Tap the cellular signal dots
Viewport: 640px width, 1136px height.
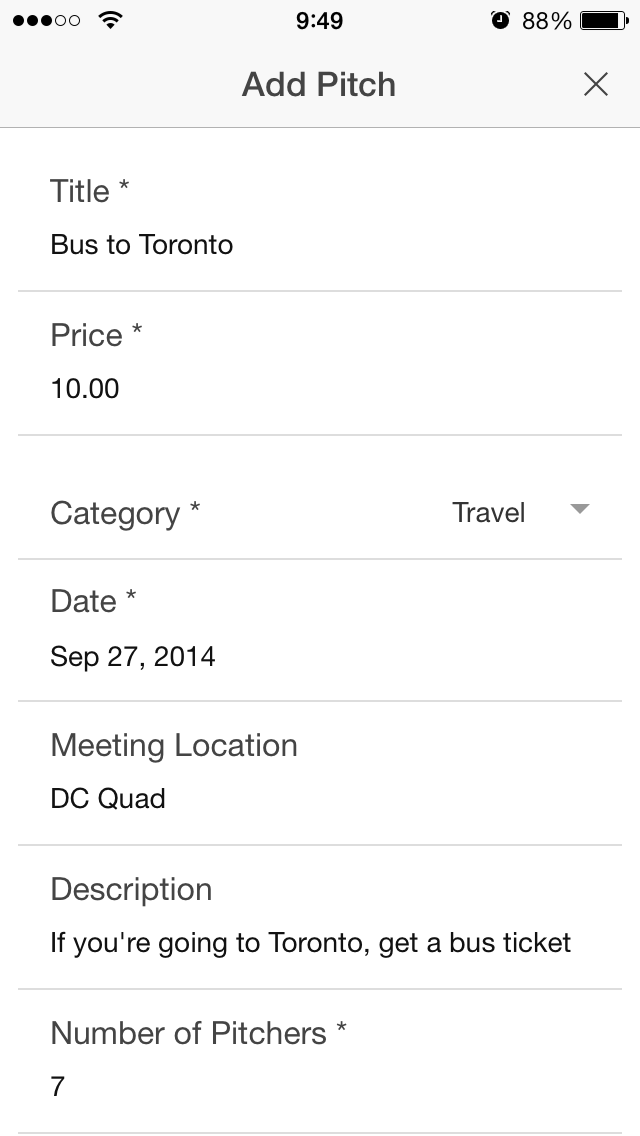[x=46, y=20]
